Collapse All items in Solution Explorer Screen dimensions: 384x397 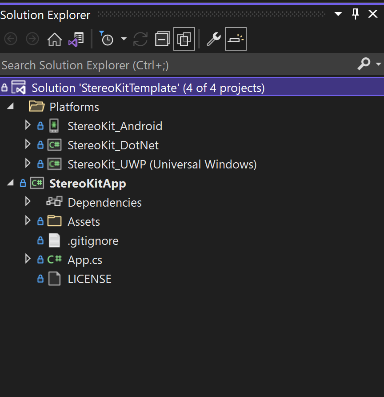[162, 39]
